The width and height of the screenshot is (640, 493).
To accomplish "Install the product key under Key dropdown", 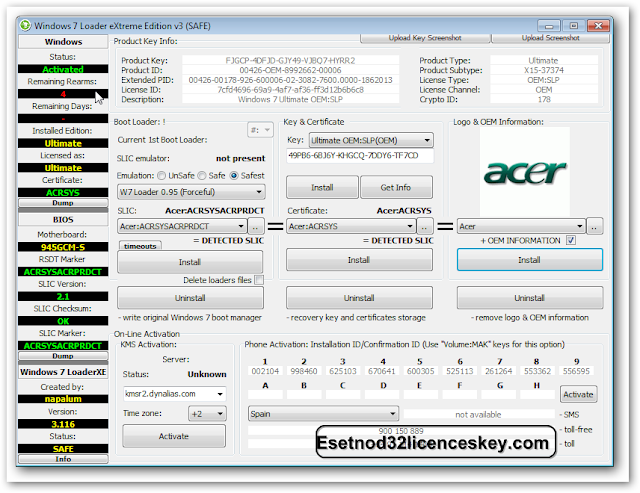I will pos(322,187).
